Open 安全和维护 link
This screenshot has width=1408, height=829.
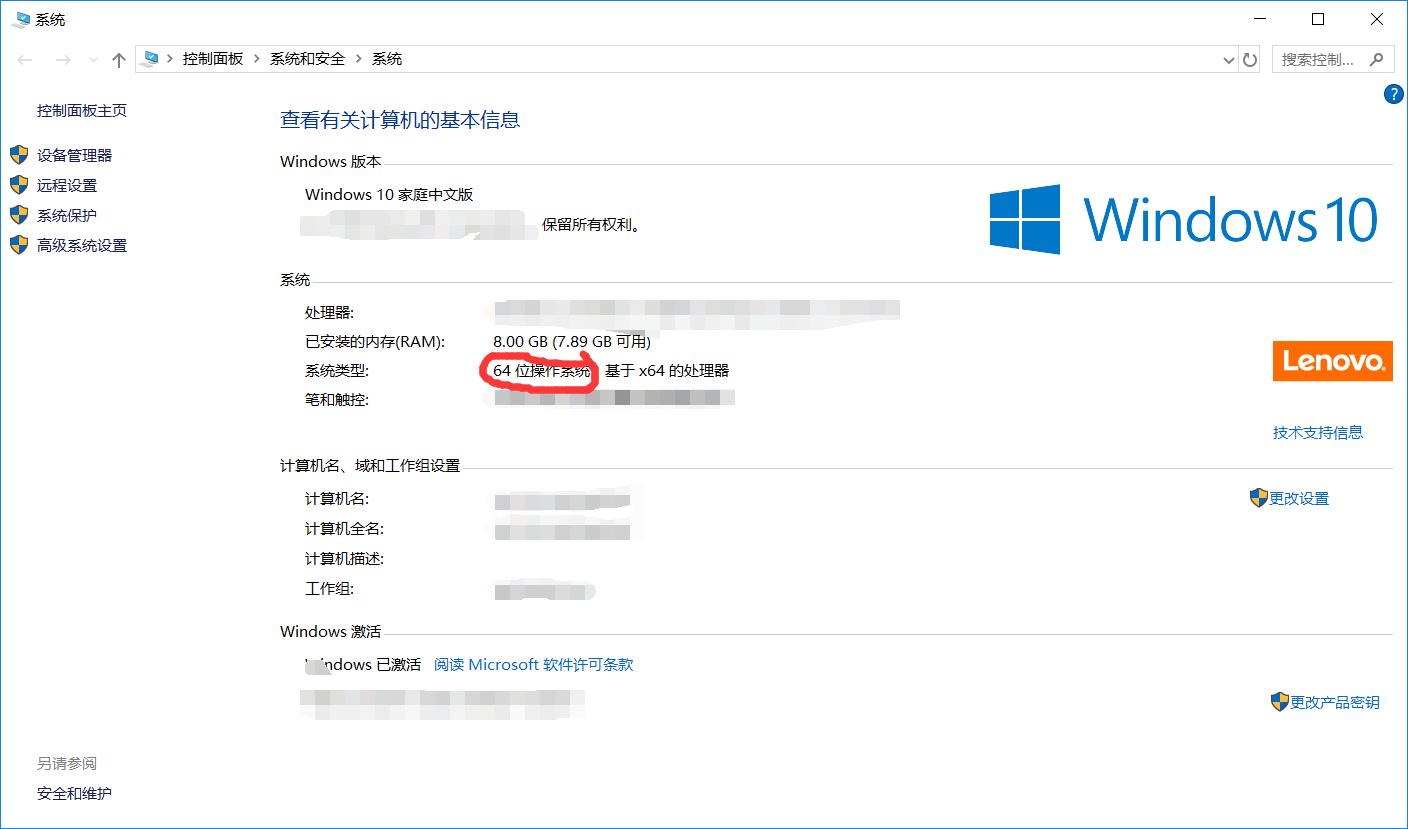74,793
